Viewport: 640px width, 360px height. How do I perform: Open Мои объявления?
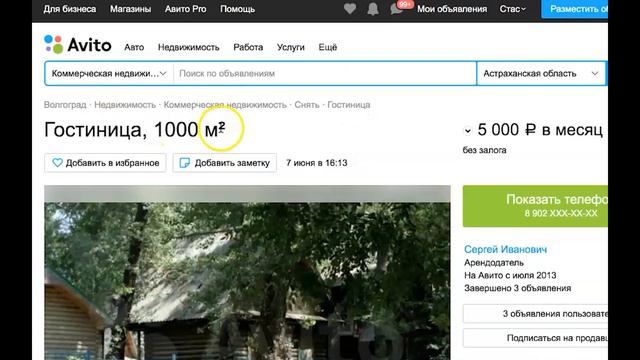452,9
